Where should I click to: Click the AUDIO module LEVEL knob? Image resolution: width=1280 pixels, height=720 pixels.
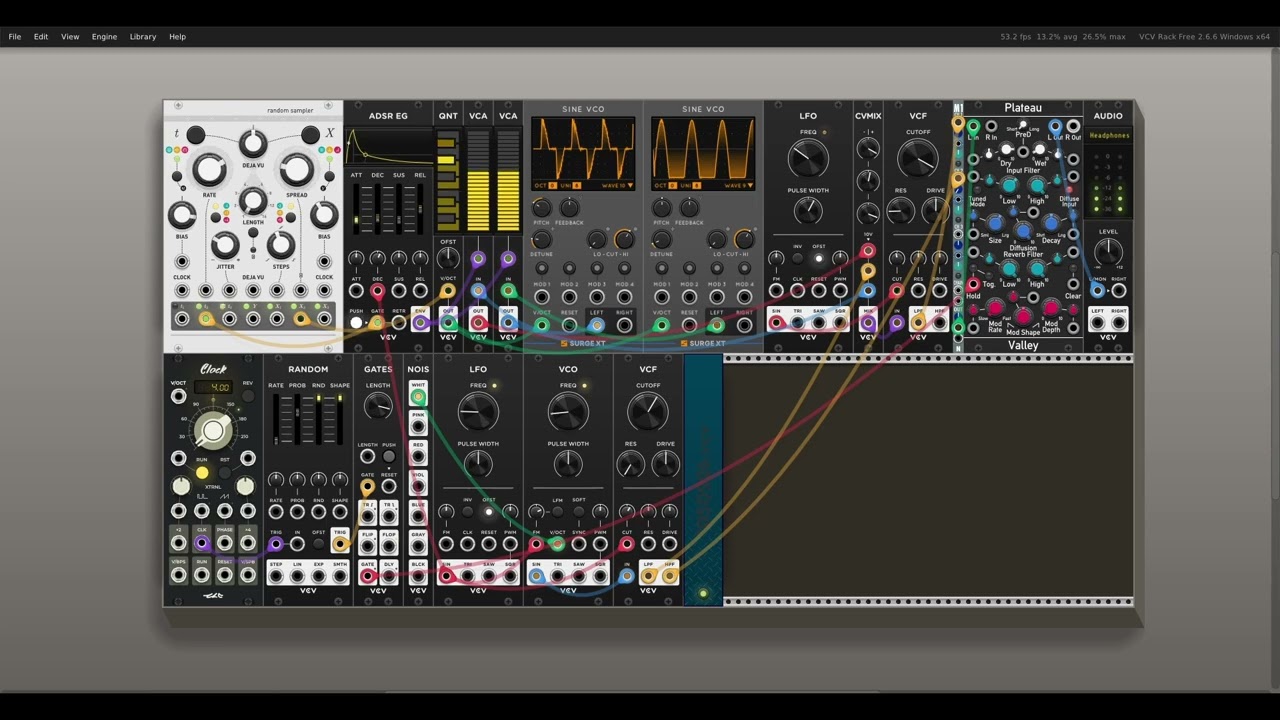click(x=1108, y=252)
